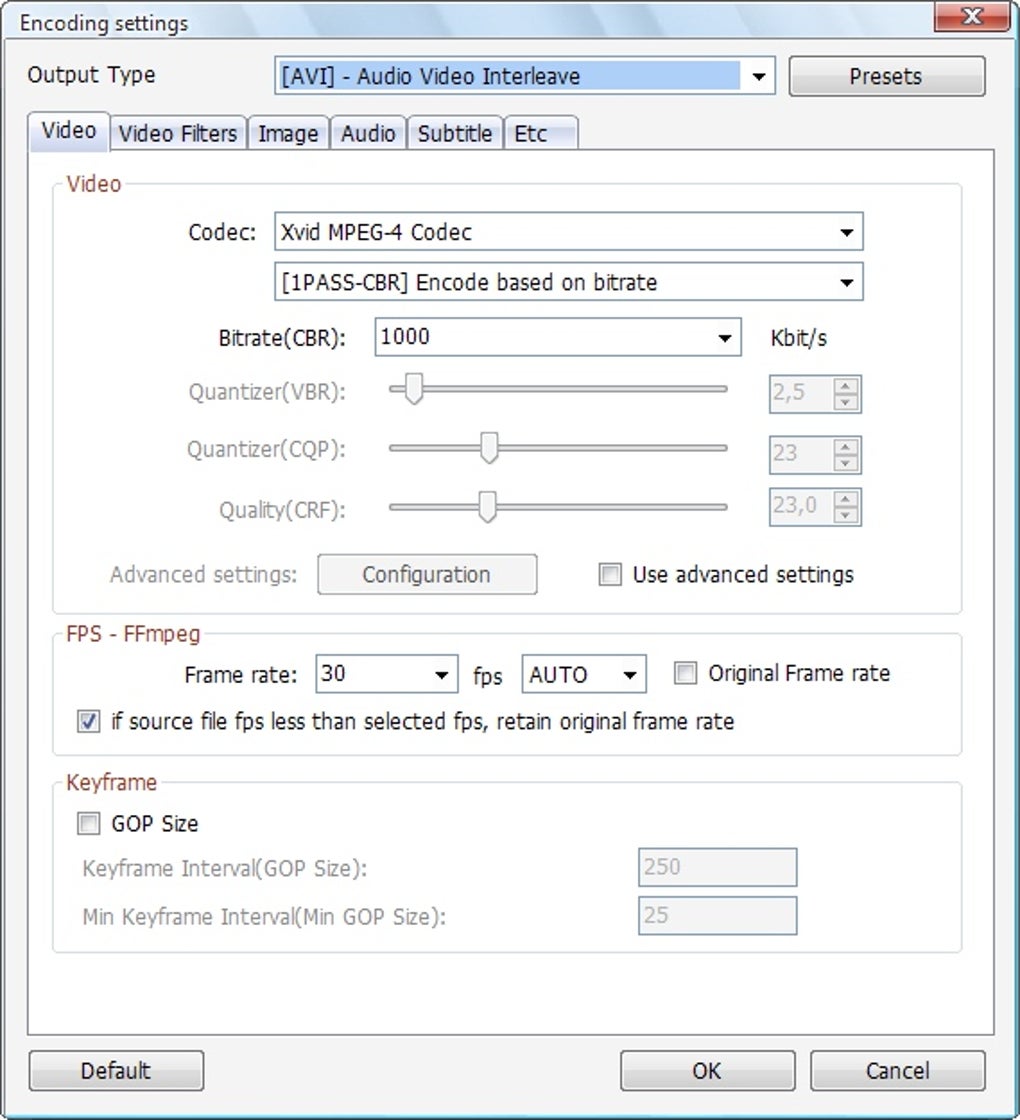1020x1120 pixels.
Task: Click the Default button
Action: (116, 1071)
